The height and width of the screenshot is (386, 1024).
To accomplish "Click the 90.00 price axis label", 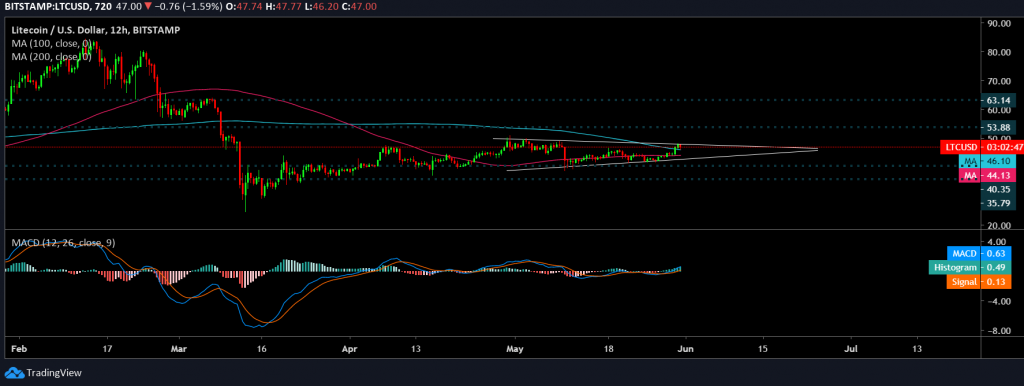I will (998, 24).
